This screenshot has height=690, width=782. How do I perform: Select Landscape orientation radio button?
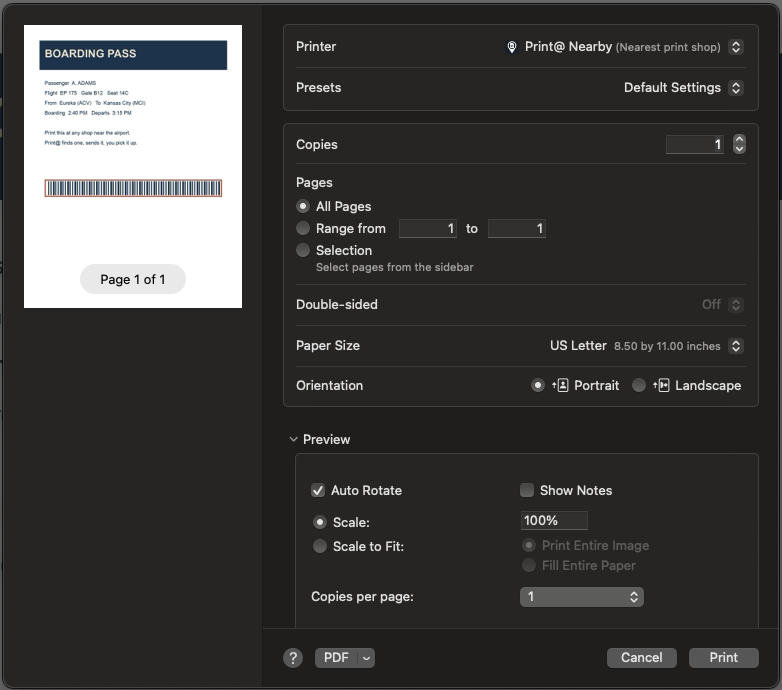coord(639,385)
